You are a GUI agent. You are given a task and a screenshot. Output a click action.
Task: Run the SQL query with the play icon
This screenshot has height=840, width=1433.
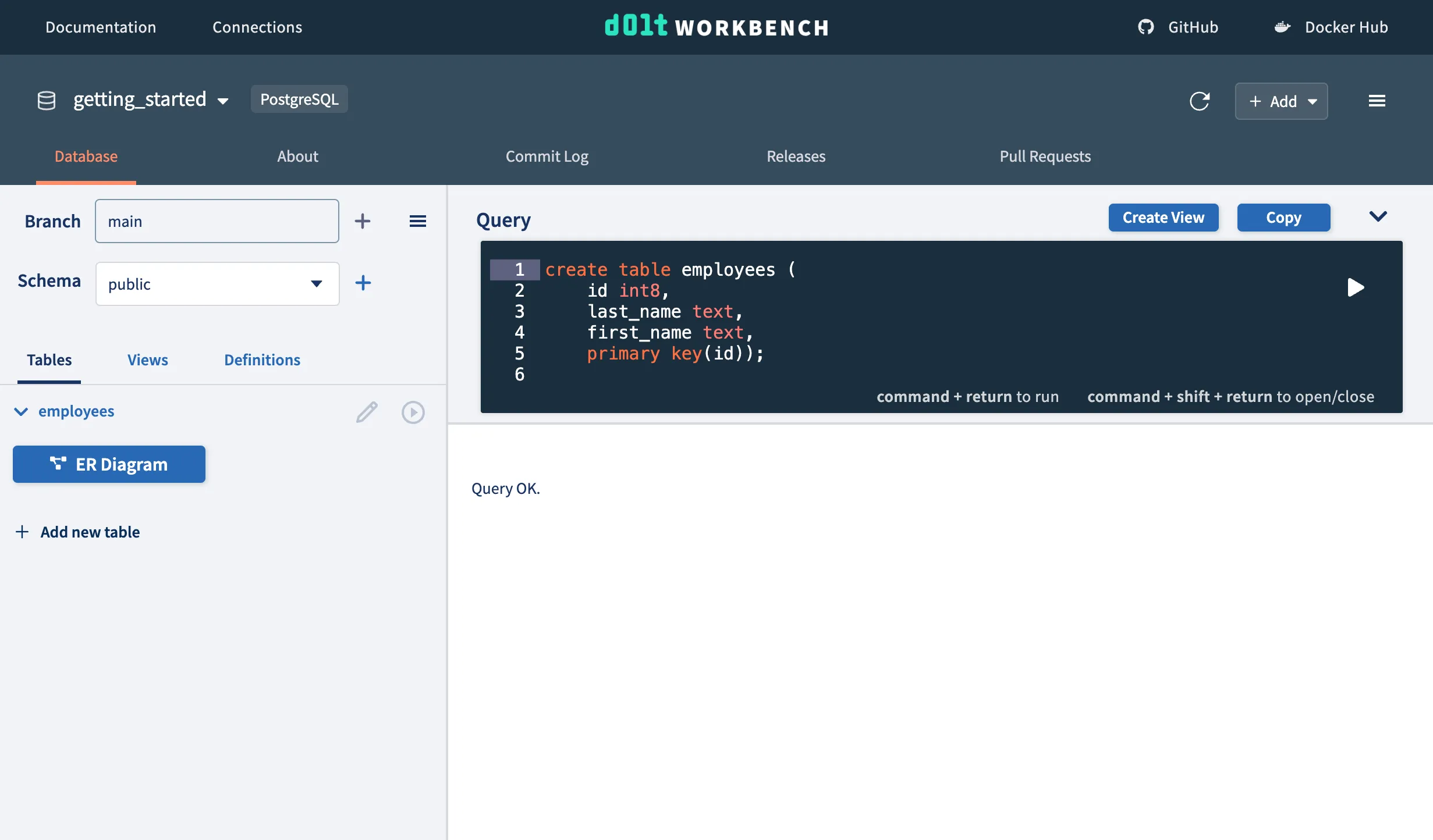(x=1357, y=287)
